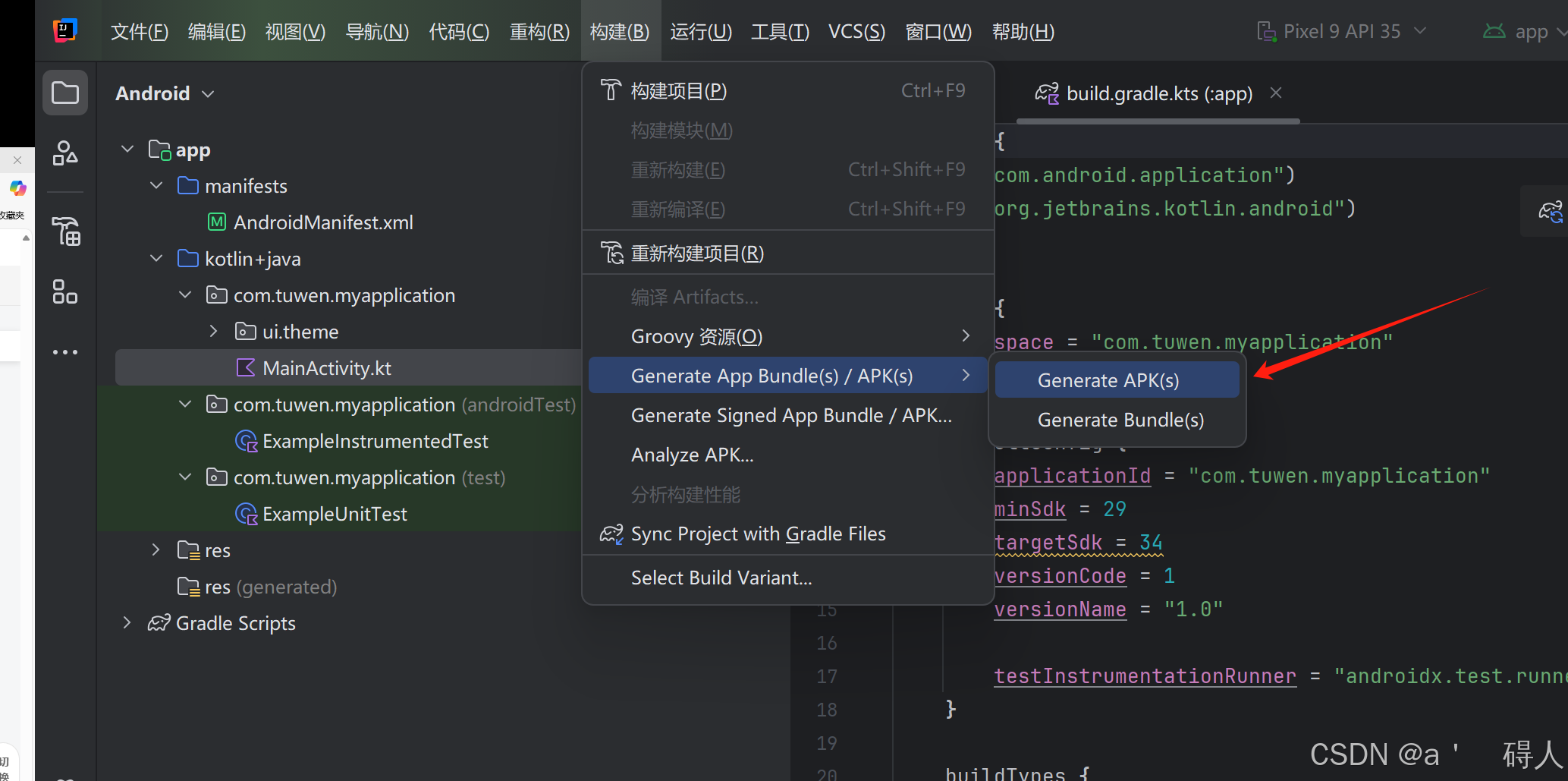This screenshot has height=781, width=1568.
Task: Click the ui.theme package icon
Action: (x=245, y=332)
